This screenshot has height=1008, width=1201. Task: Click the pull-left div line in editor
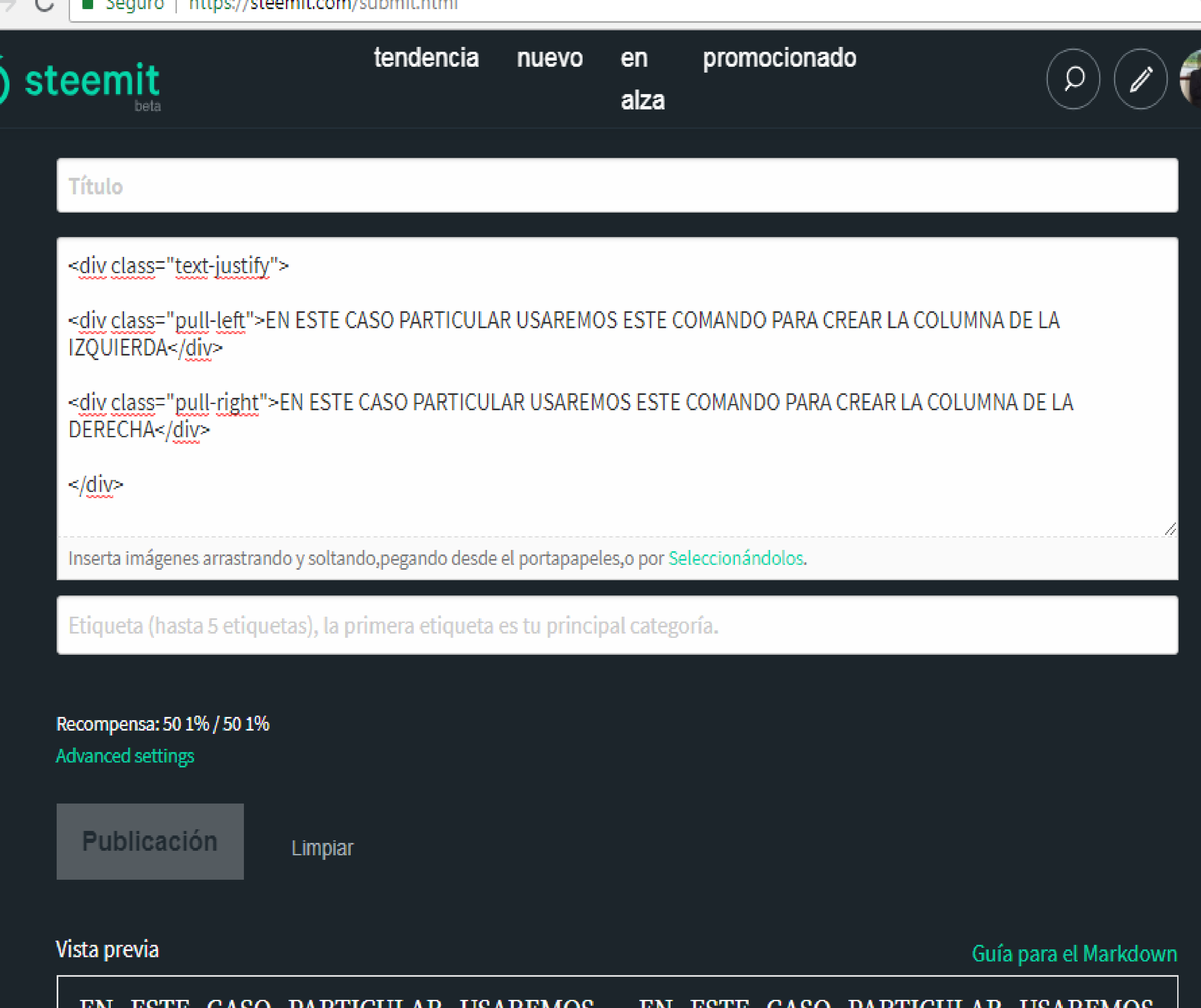563,333
